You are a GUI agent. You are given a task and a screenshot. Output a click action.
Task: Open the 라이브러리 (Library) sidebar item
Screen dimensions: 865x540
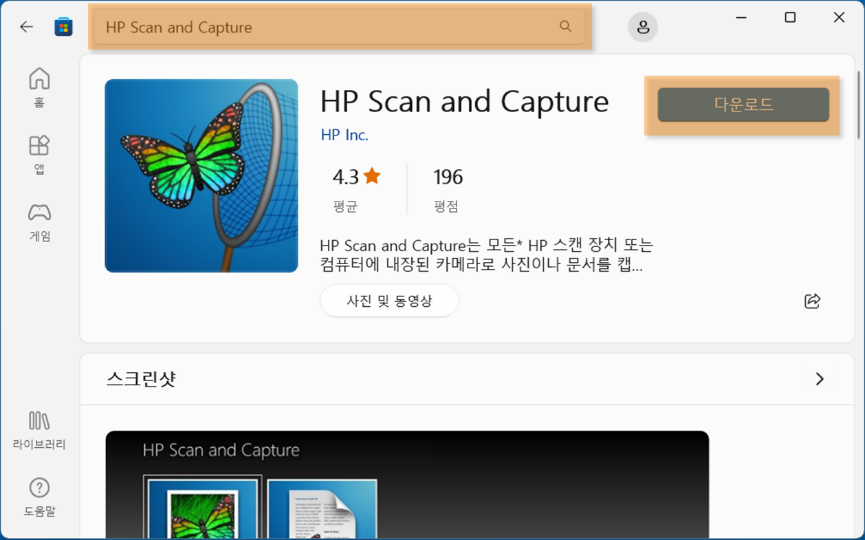(39, 430)
